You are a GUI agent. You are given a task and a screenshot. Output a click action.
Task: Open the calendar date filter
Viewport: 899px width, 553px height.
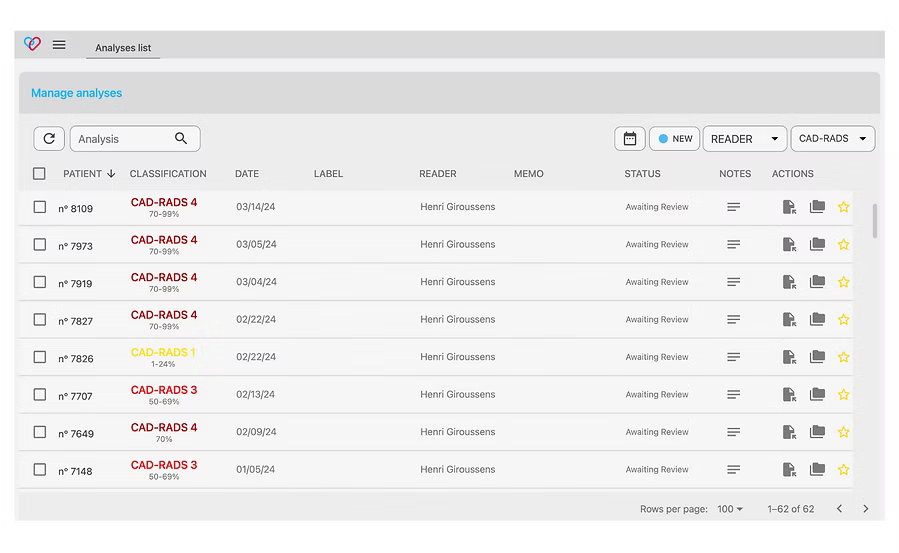[x=630, y=139]
